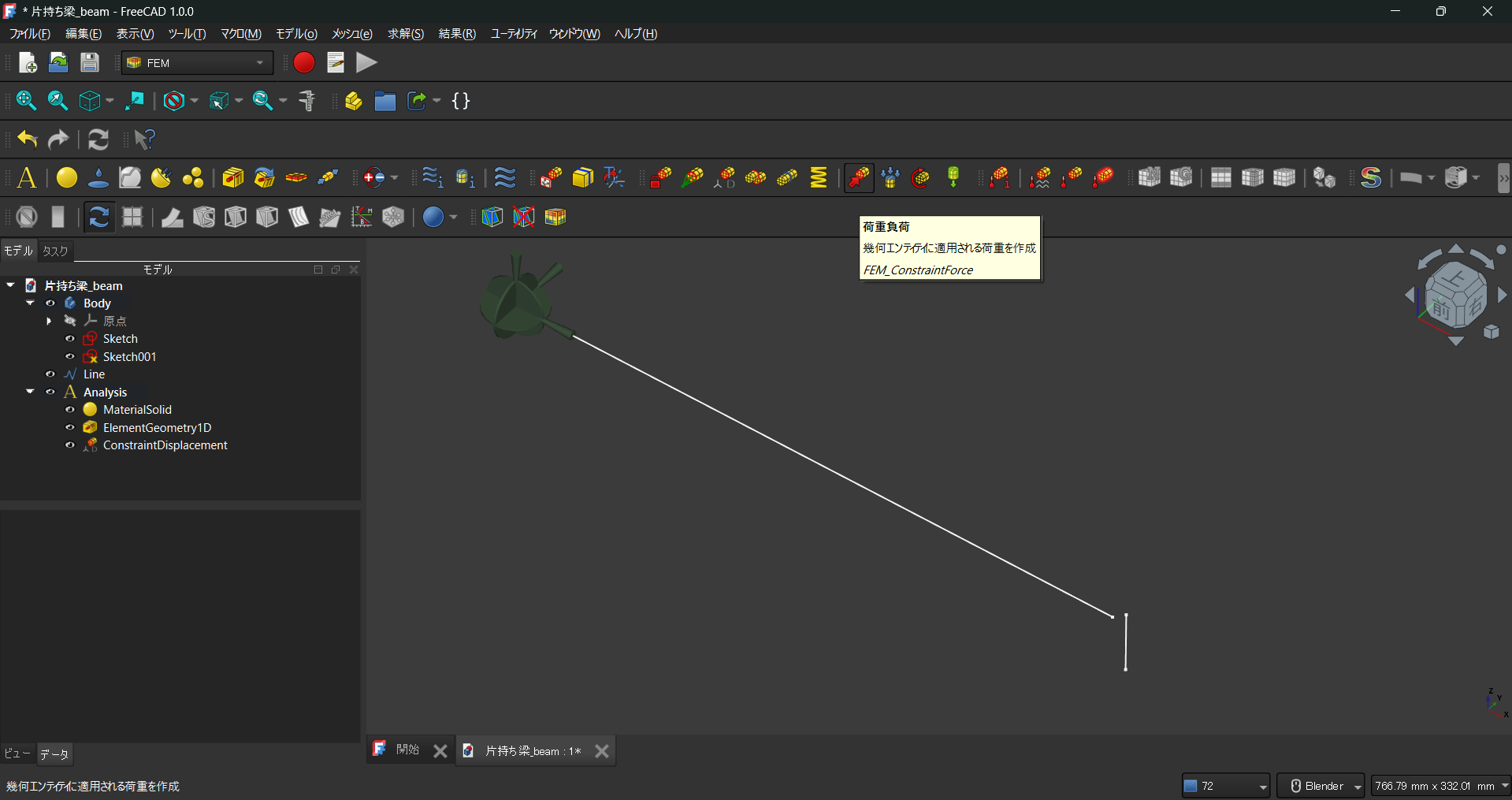
Task: Toggle visibility of Analysis container
Action: (x=50, y=393)
